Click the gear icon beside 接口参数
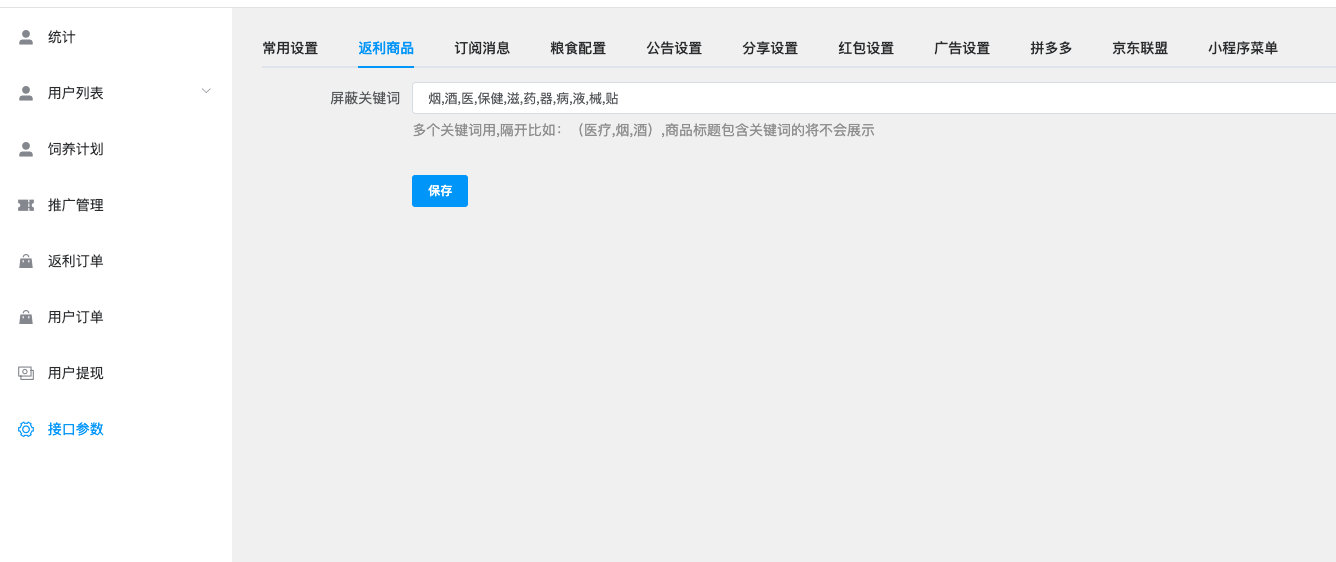Screen dimensions: 1336x562 click(x=26, y=429)
